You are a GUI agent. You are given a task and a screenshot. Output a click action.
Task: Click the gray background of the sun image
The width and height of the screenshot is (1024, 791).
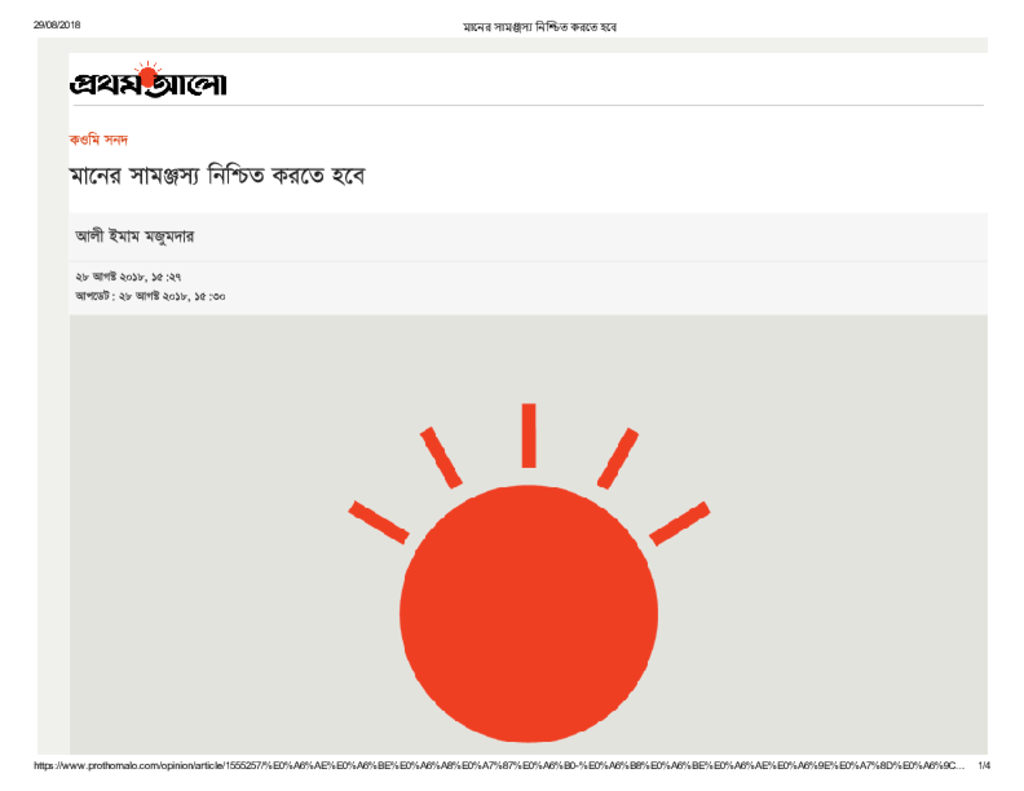(x=196, y=523)
